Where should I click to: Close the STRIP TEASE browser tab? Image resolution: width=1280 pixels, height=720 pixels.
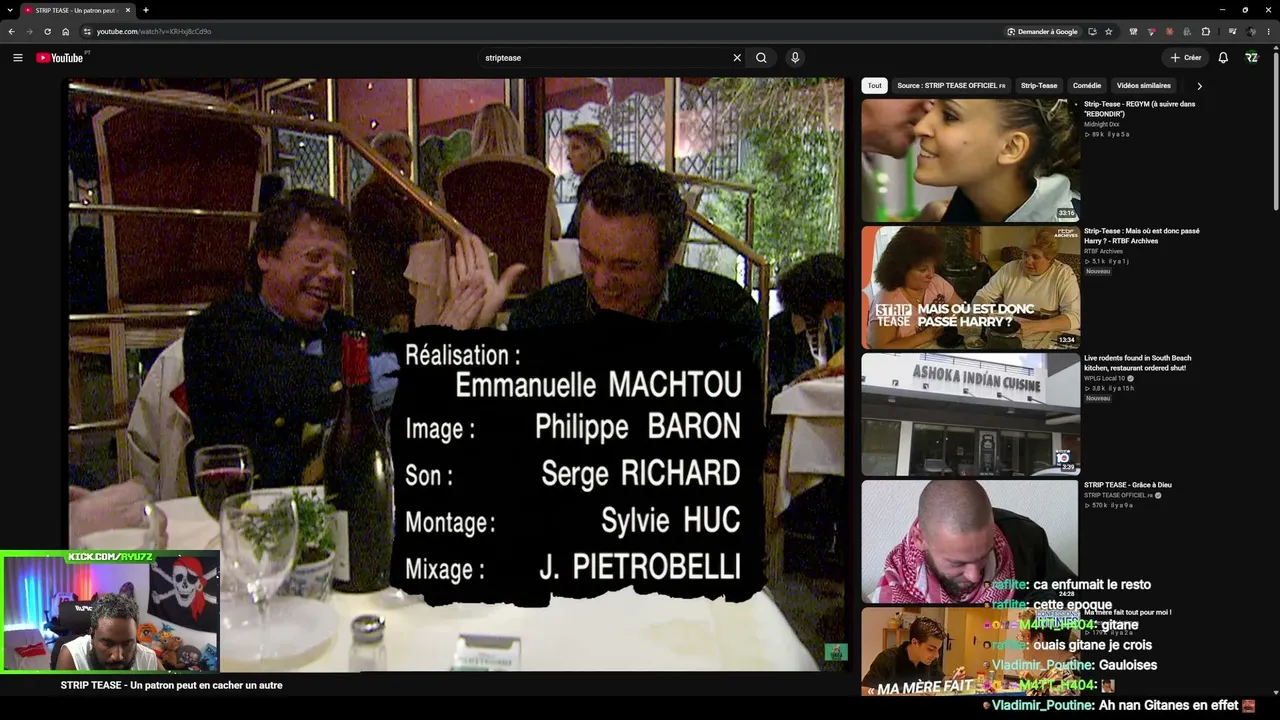click(x=128, y=10)
